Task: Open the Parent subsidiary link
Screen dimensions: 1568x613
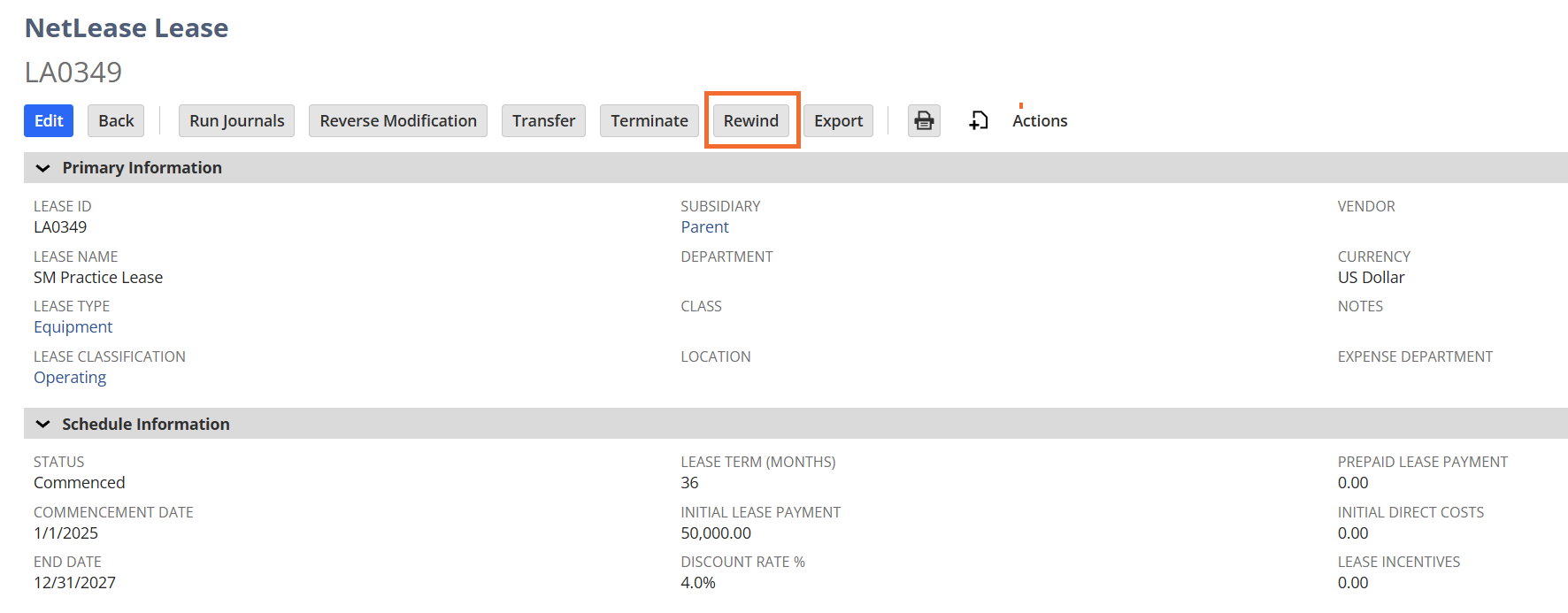Action: (x=704, y=227)
